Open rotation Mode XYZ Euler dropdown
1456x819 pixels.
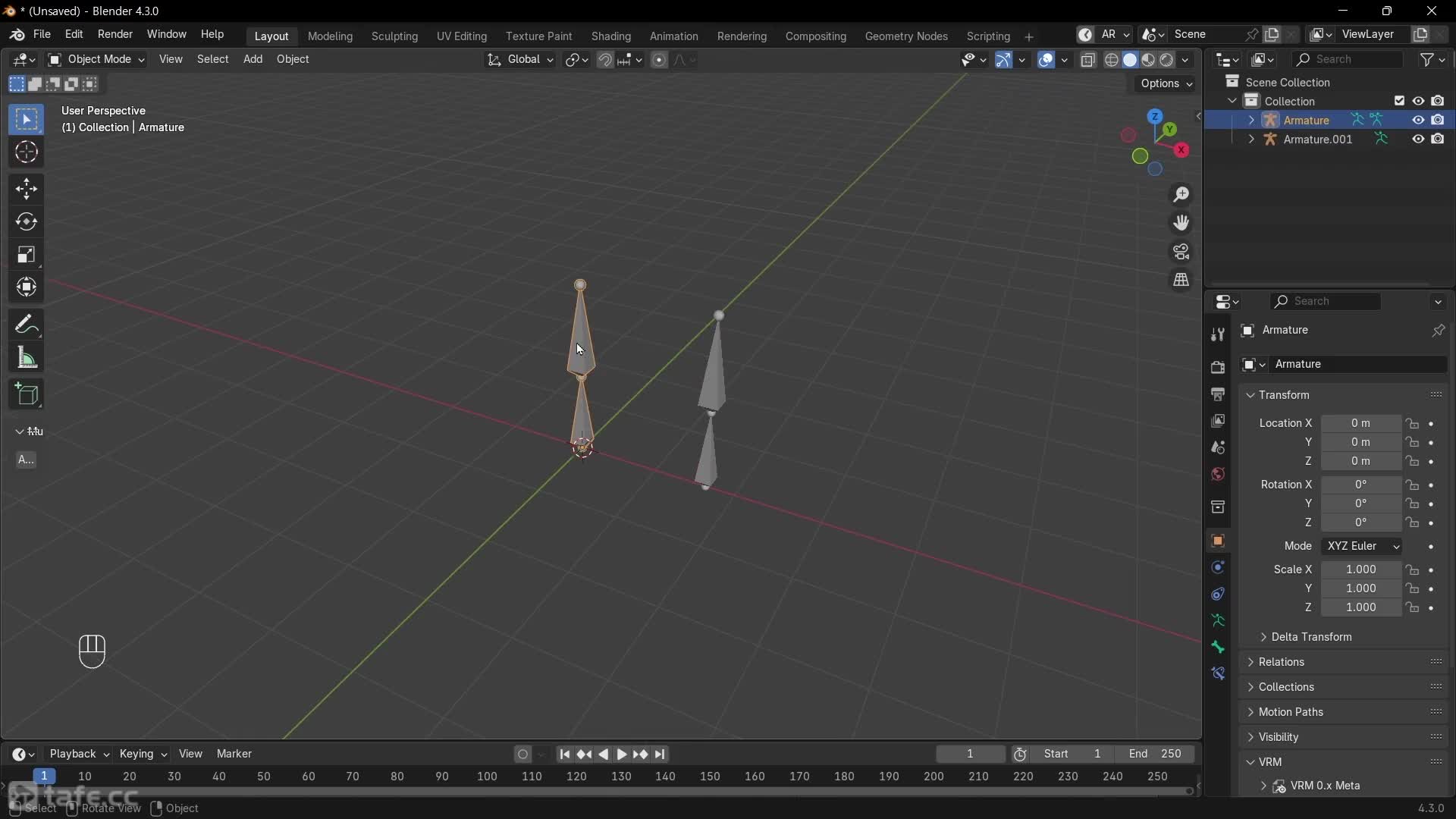click(1362, 546)
